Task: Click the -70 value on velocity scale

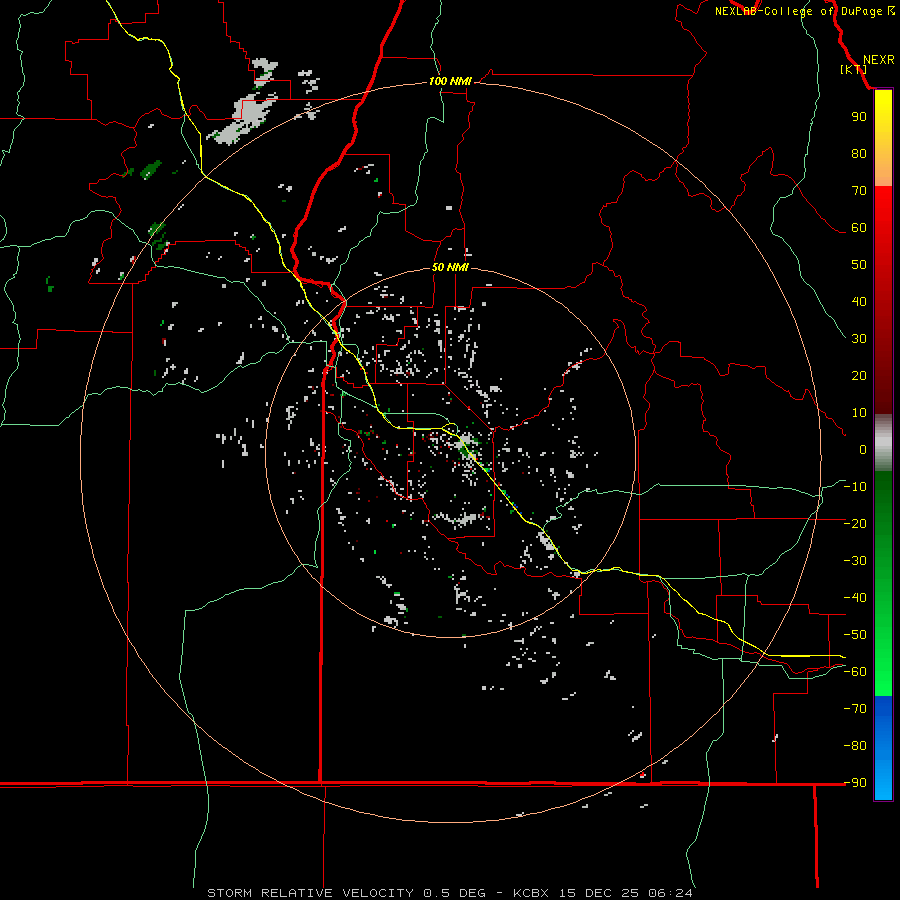Action: 855,708
